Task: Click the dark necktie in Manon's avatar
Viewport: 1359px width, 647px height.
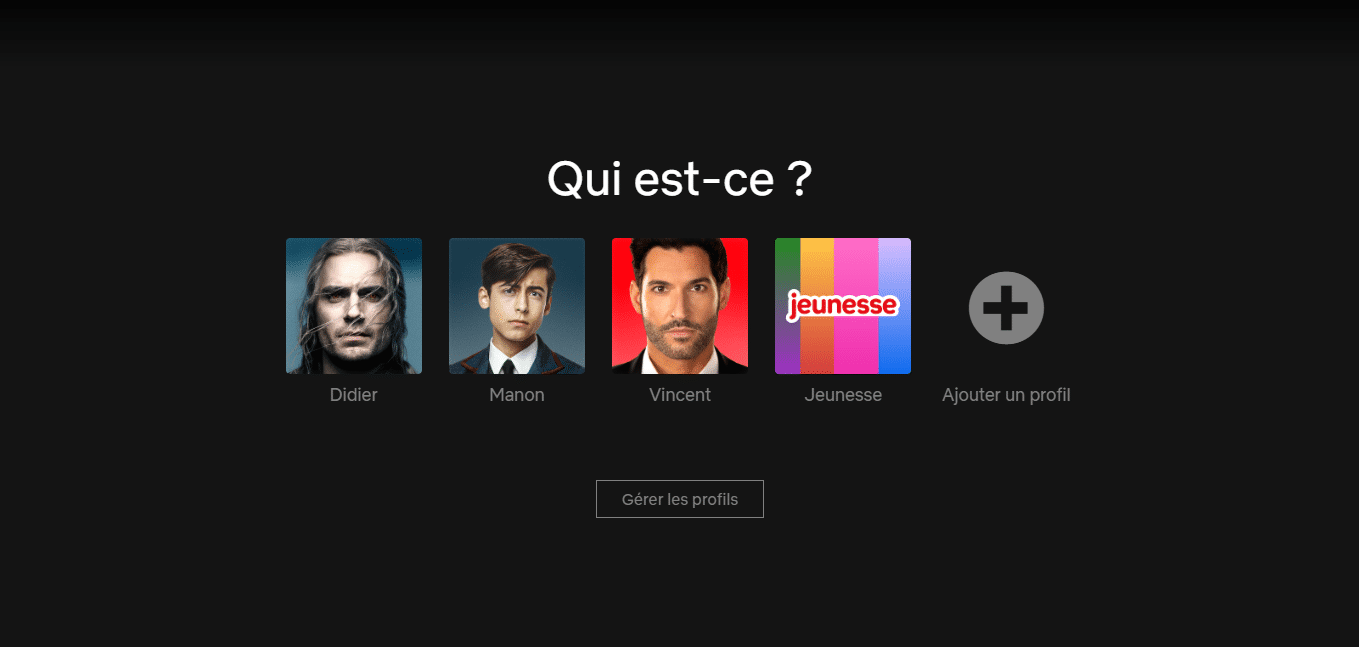Action: pyautogui.click(x=508, y=366)
